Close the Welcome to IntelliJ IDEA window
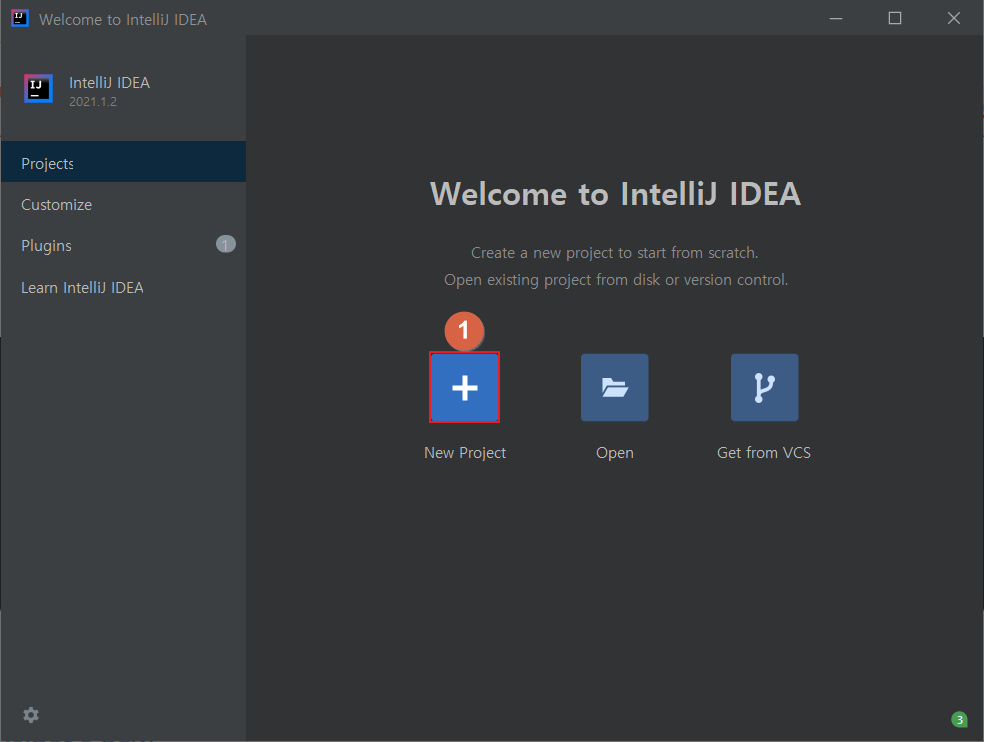 pos(954,18)
